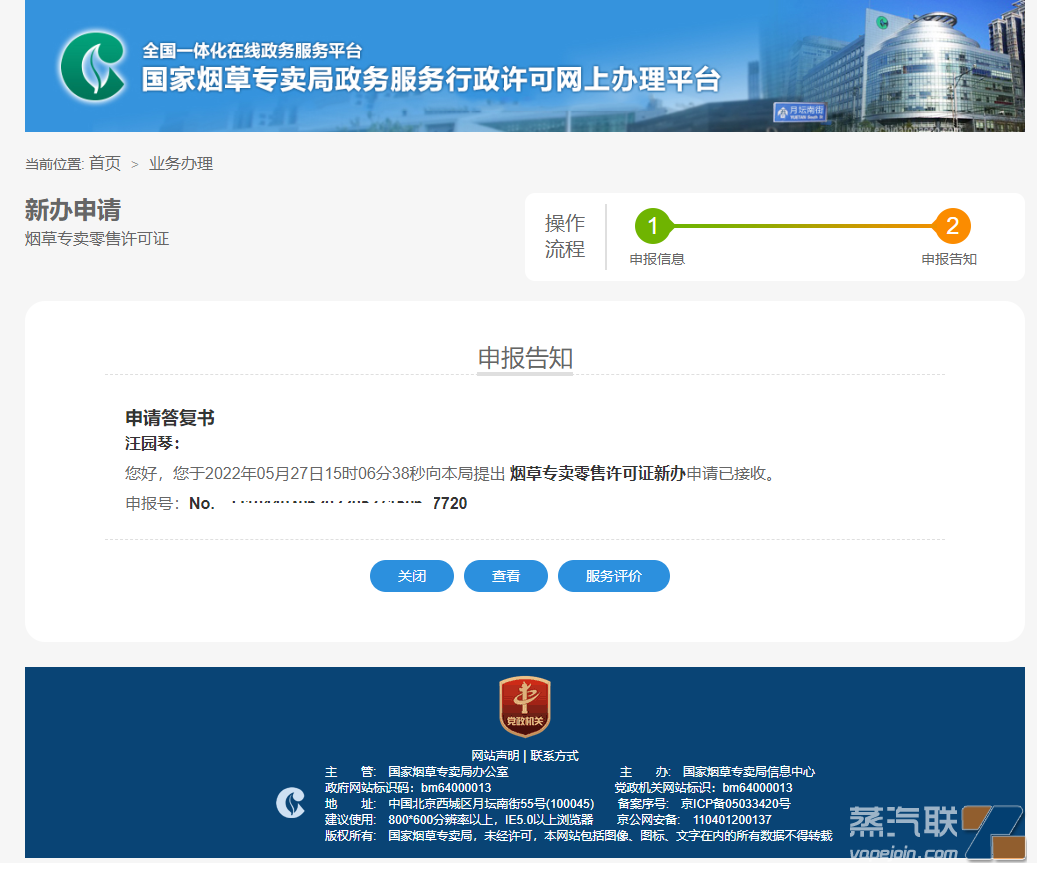Click the green leaf logo in the header

[90, 65]
